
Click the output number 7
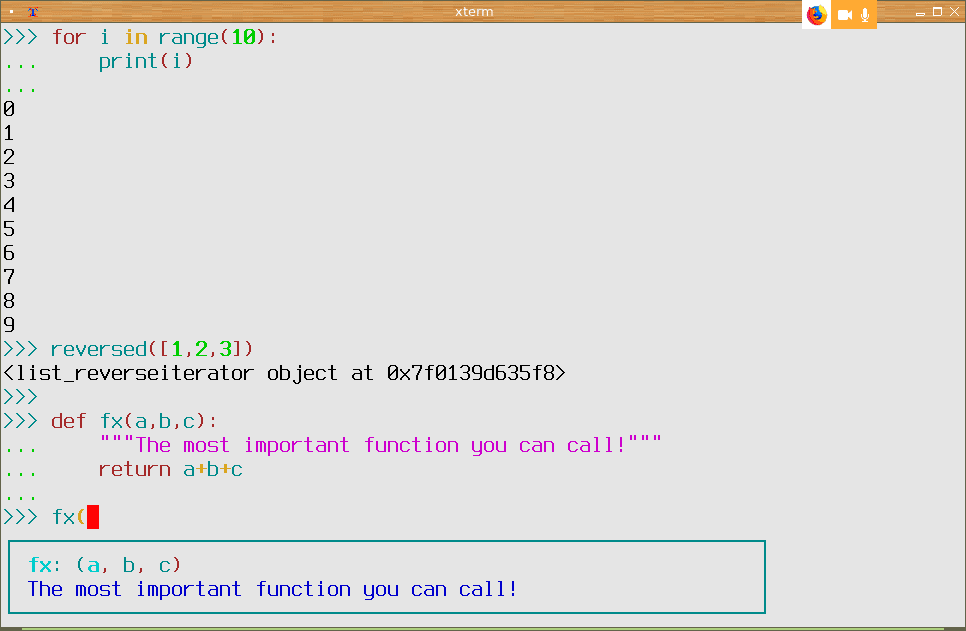9,277
